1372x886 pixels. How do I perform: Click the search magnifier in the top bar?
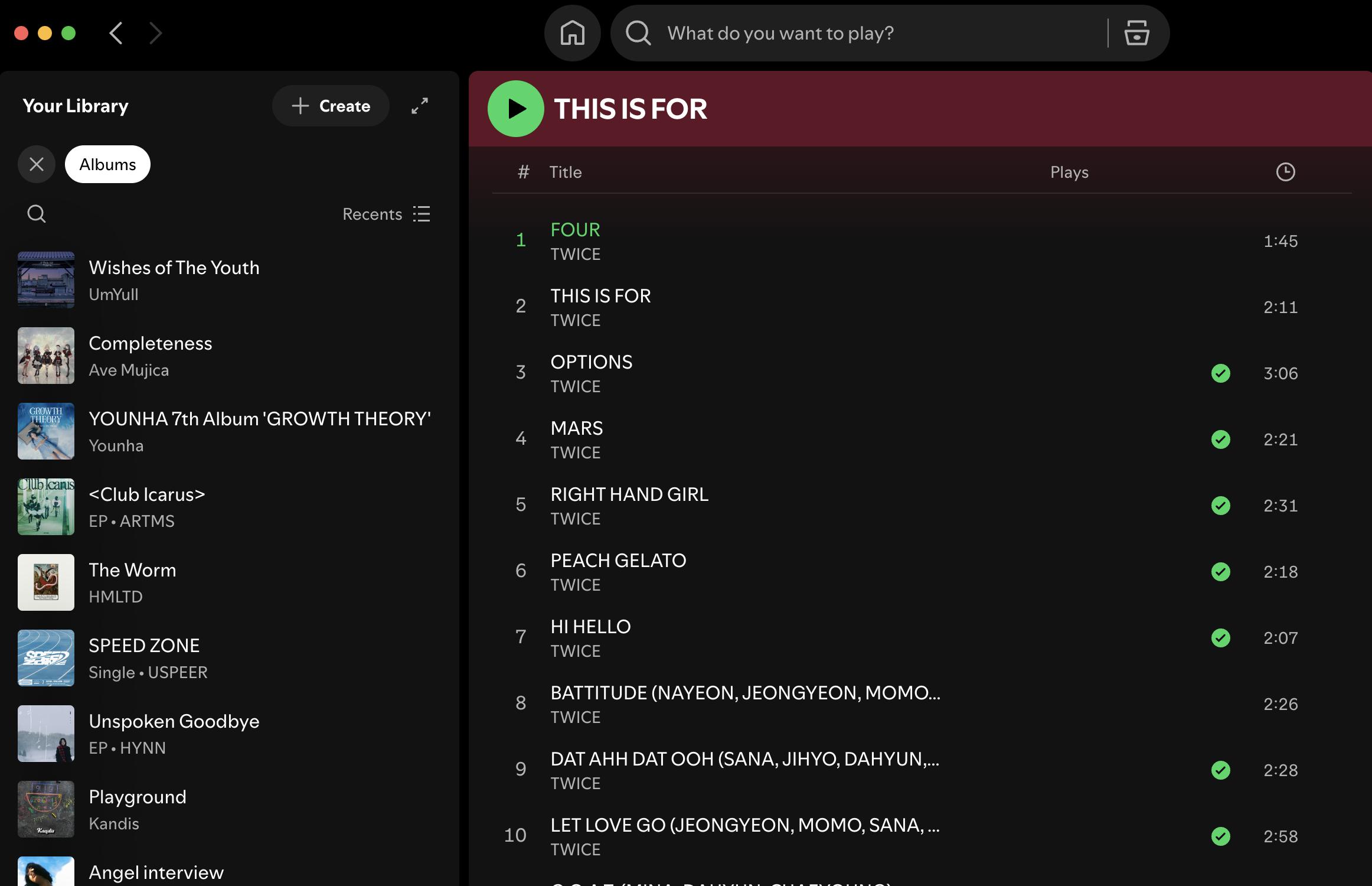[x=638, y=33]
